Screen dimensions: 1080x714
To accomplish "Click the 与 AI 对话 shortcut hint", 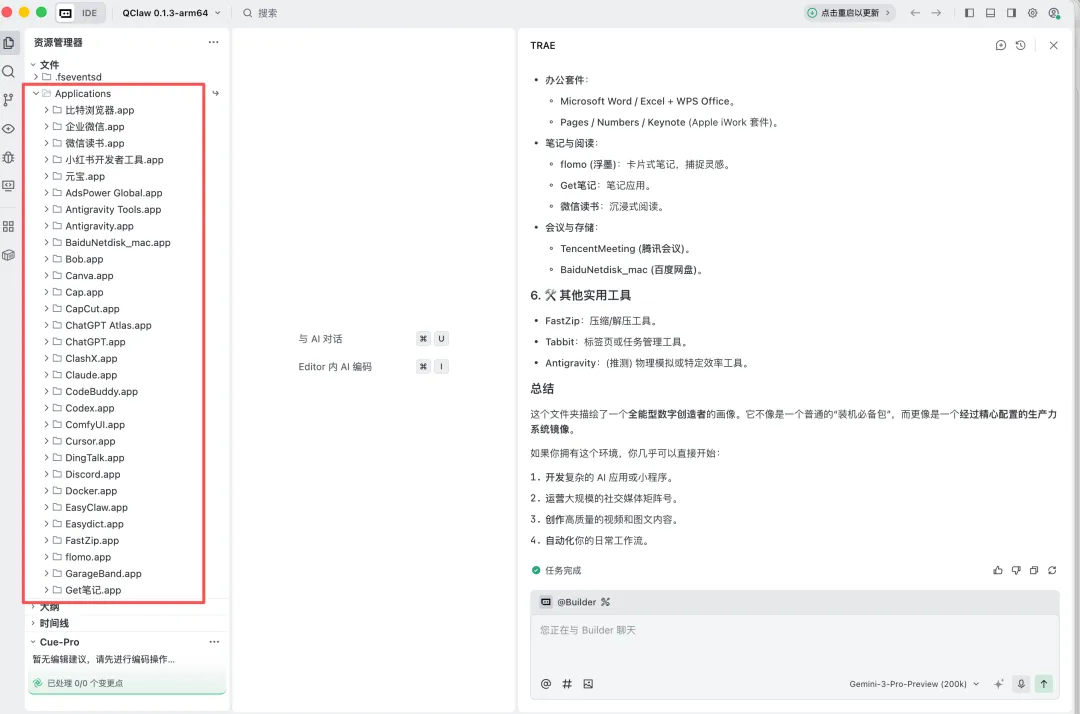I will point(320,339).
